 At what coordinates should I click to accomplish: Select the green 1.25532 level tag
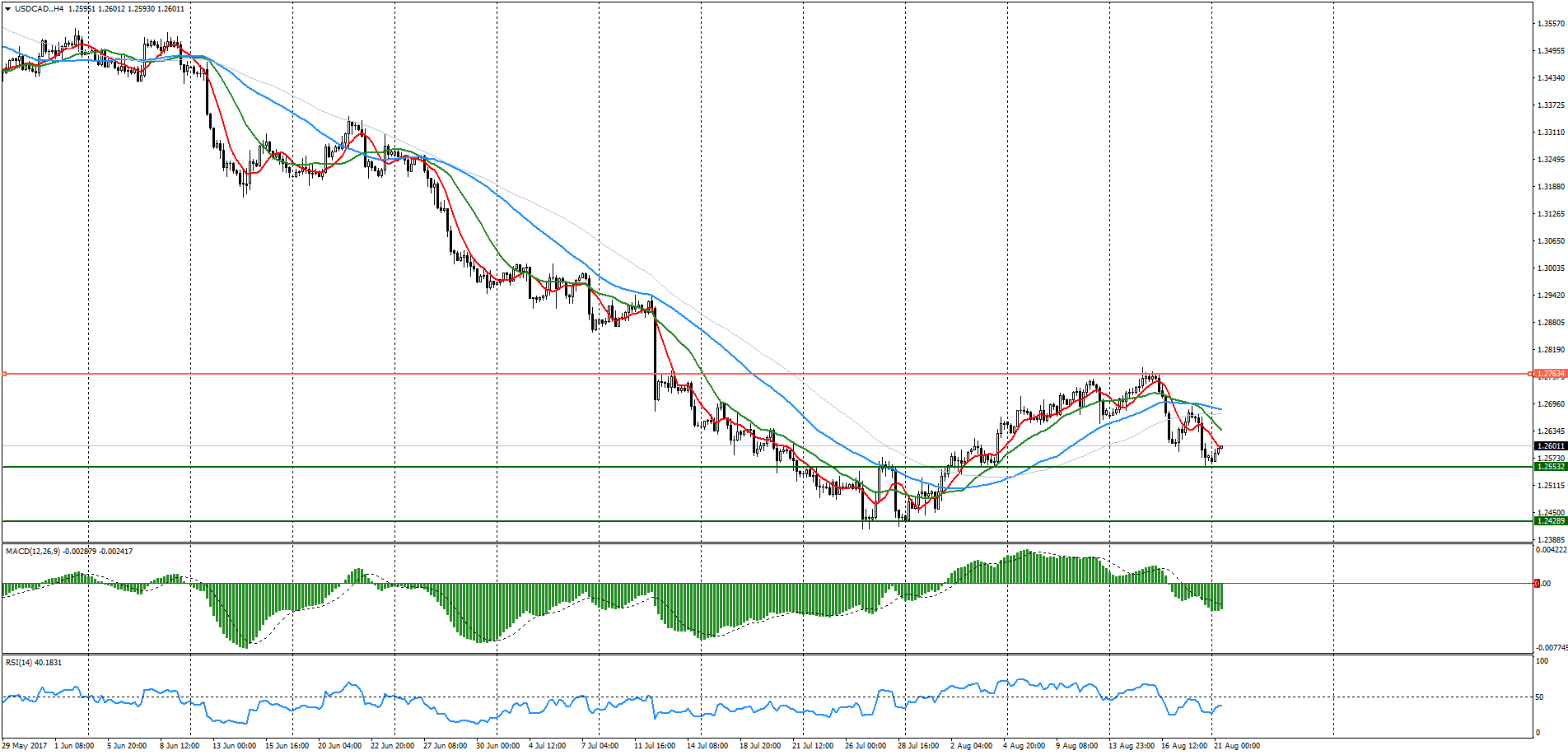click(1551, 467)
